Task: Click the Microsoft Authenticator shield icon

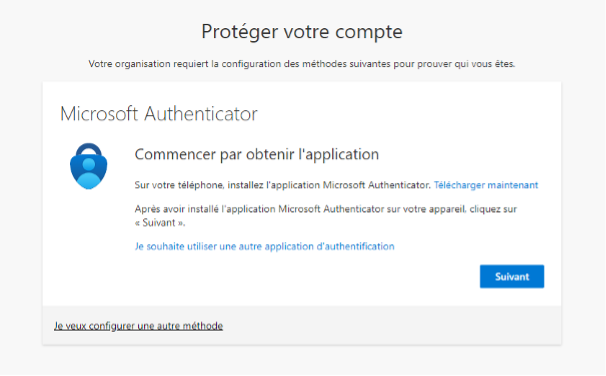Action: [x=89, y=166]
